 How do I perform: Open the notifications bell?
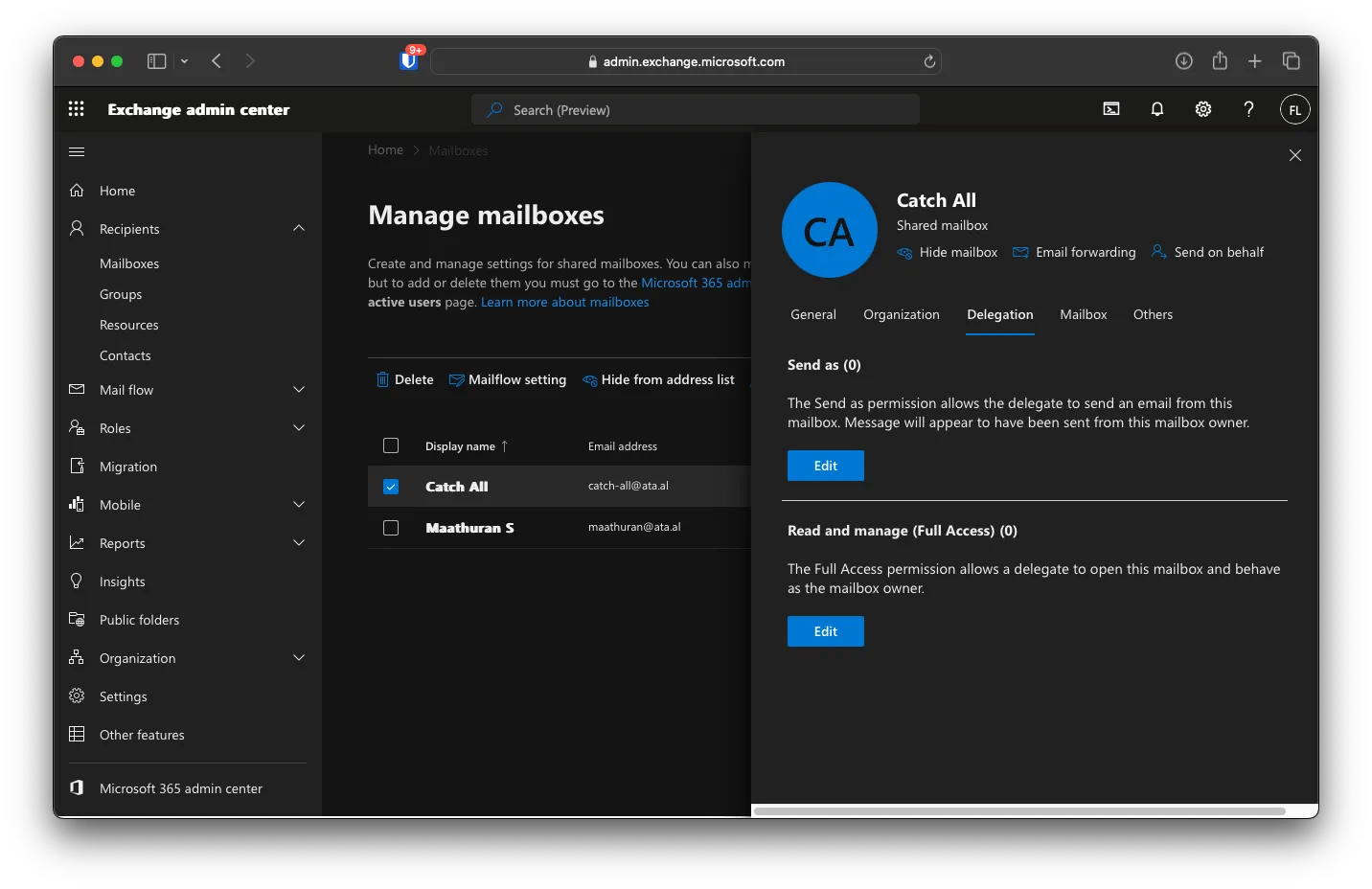1157,109
